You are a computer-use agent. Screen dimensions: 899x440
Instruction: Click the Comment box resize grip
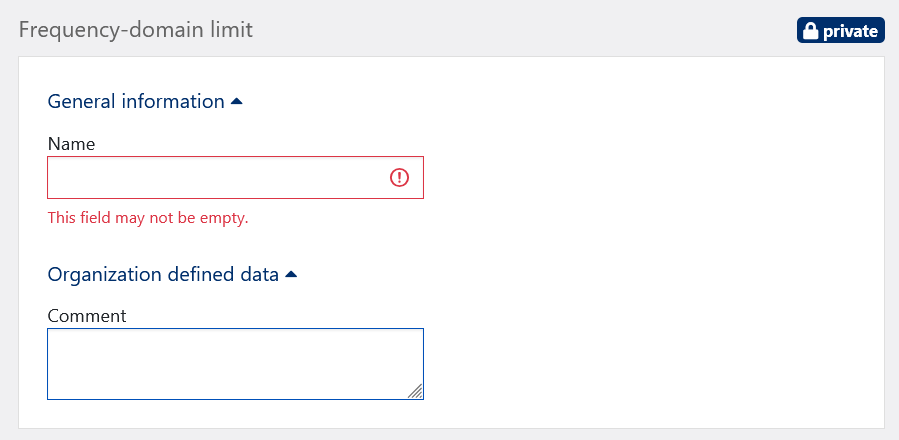[x=415, y=391]
